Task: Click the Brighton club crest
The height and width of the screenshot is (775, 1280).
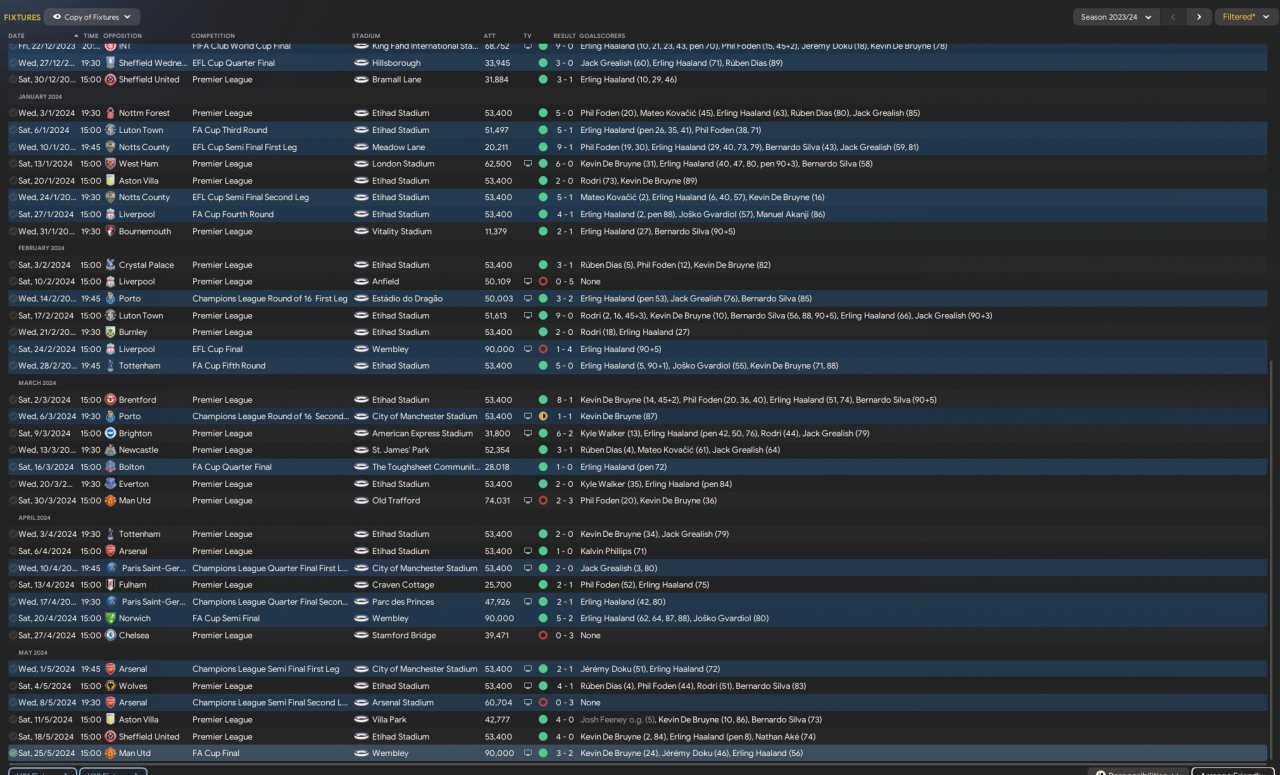Action: 110,433
